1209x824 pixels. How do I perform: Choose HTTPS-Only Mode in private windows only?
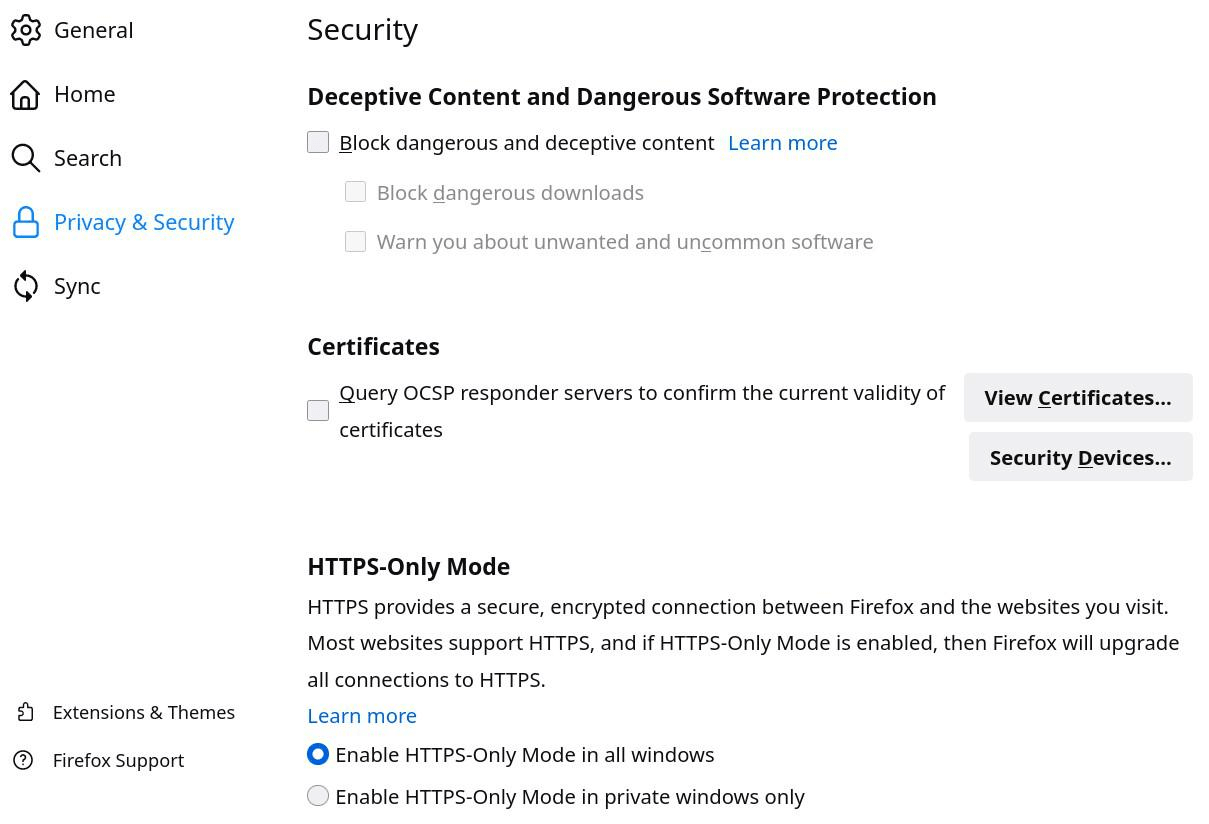click(318, 796)
